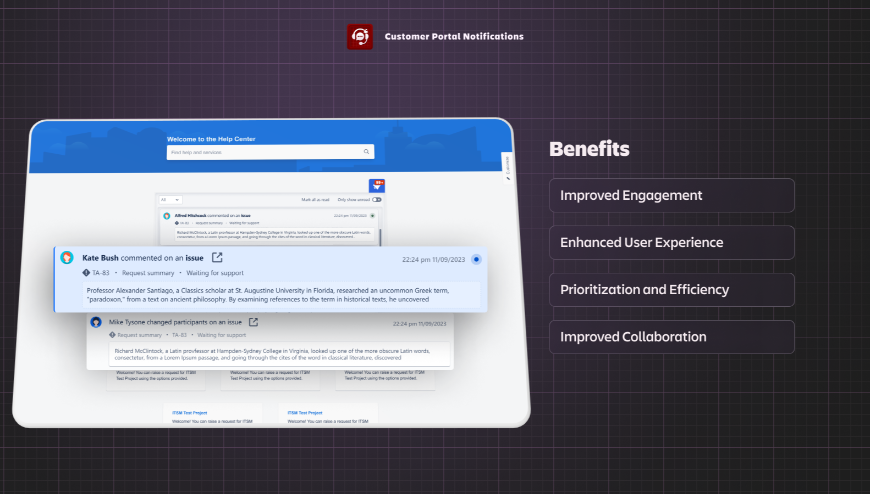Image resolution: width=870 pixels, height=494 pixels.
Task: Click the icon beside Request summary in Mike Tysone row
Action: pyautogui.click(x=112, y=335)
